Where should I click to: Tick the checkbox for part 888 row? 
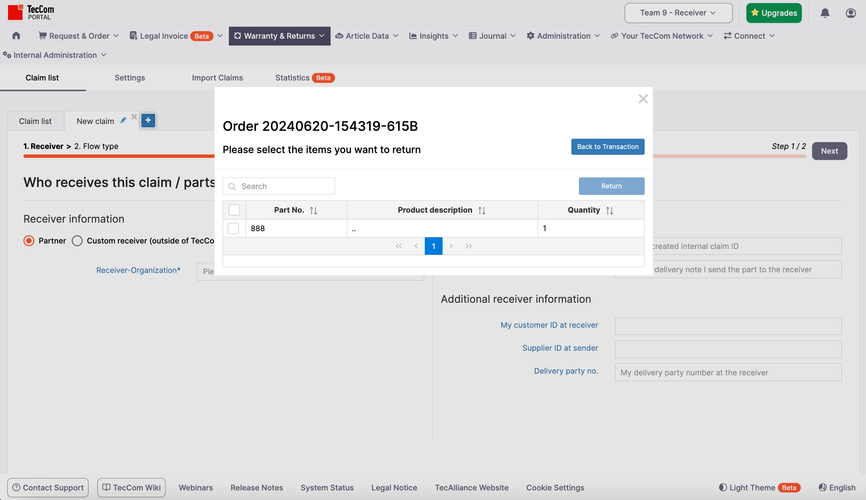pos(234,229)
